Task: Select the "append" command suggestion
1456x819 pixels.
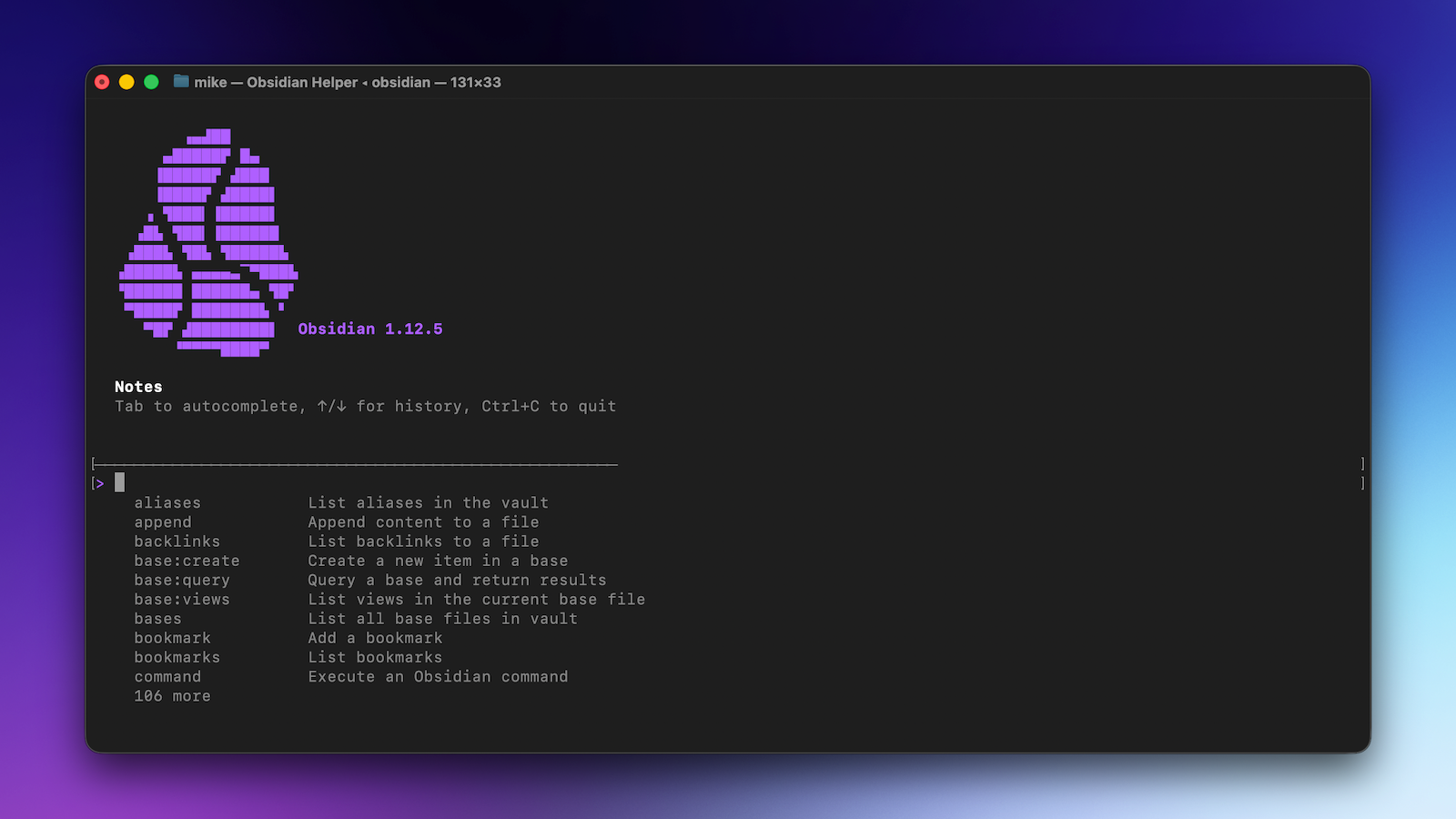Action: click(x=163, y=522)
